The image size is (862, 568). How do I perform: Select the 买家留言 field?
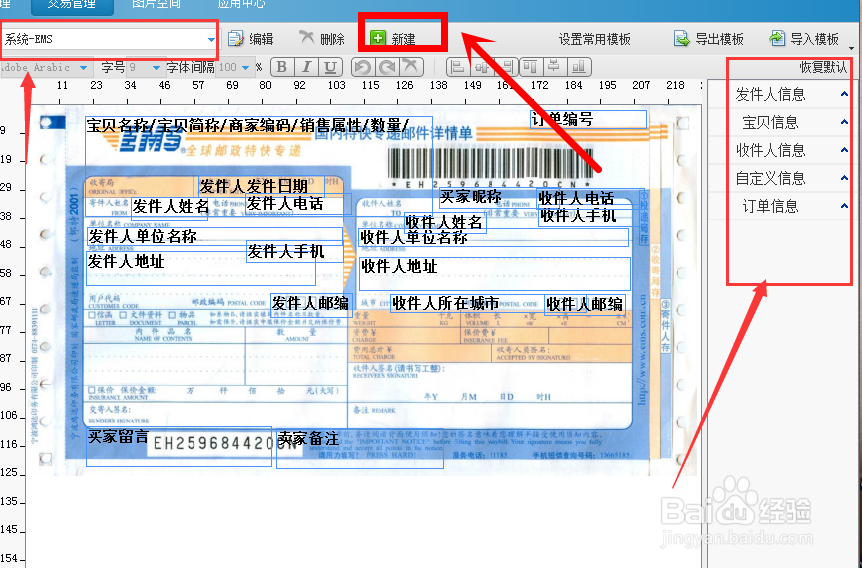tap(179, 446)
